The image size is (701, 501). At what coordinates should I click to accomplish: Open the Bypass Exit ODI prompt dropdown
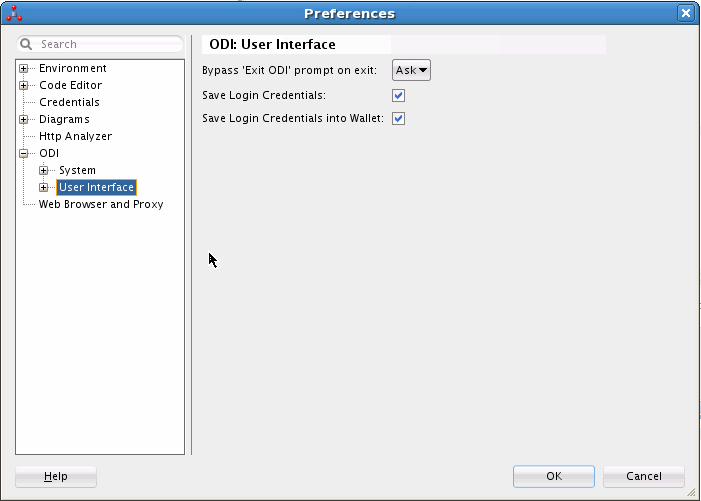point(411,70)
